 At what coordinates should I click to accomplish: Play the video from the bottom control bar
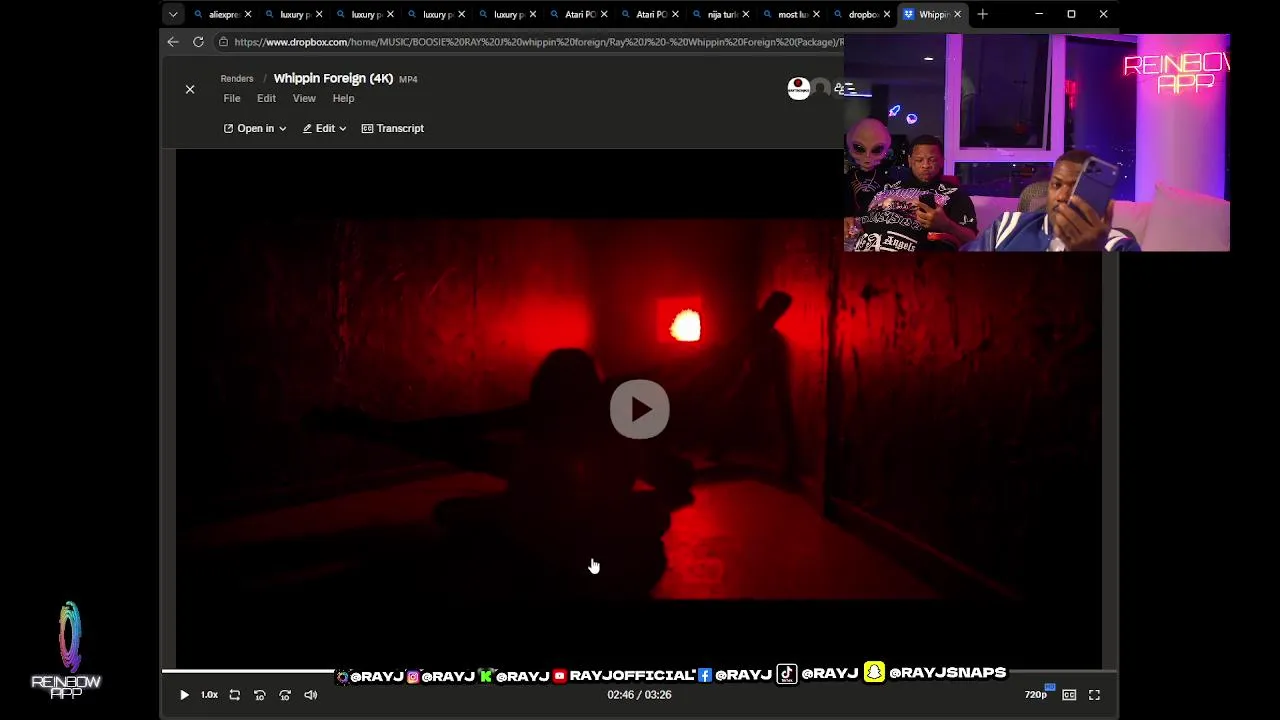coord(184,695)
